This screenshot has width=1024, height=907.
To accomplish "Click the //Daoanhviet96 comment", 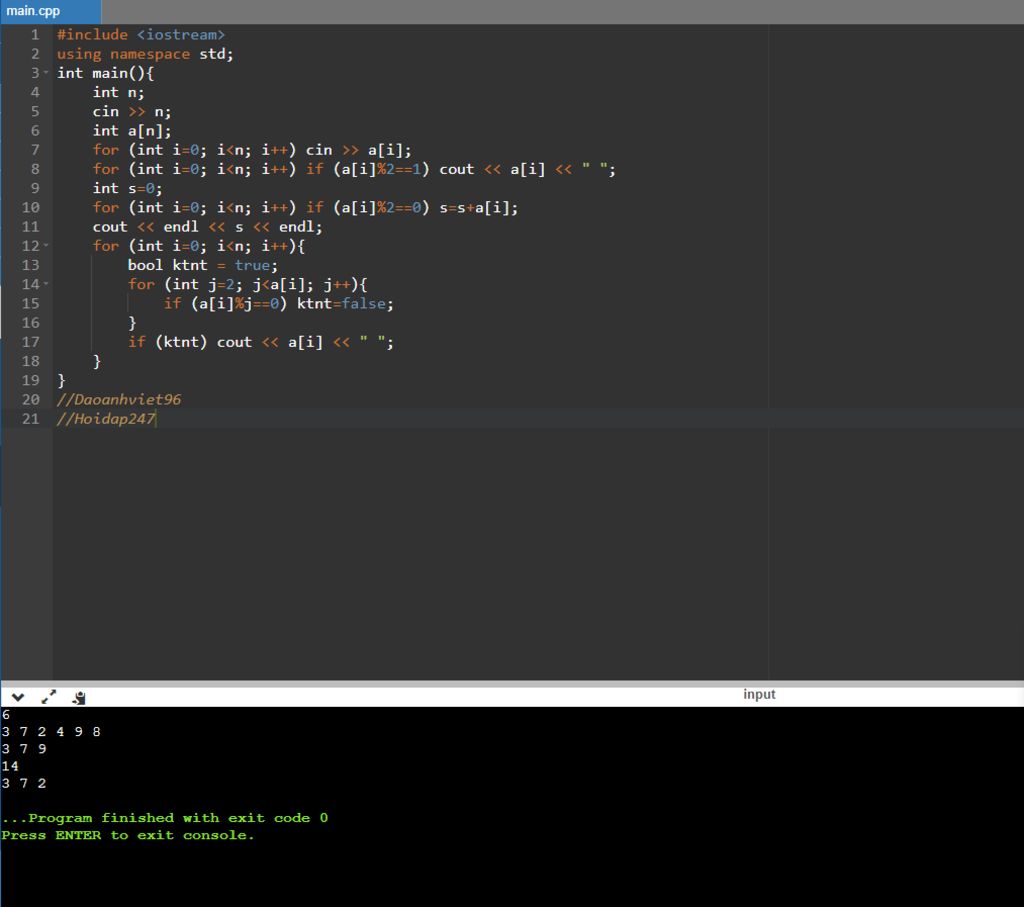I will click(x=119, y=400).
